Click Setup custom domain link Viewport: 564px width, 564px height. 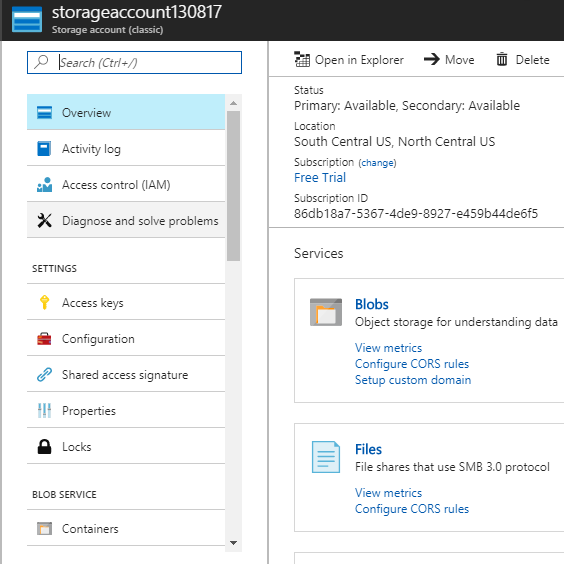pyautogui.click(x=413, y=380)
